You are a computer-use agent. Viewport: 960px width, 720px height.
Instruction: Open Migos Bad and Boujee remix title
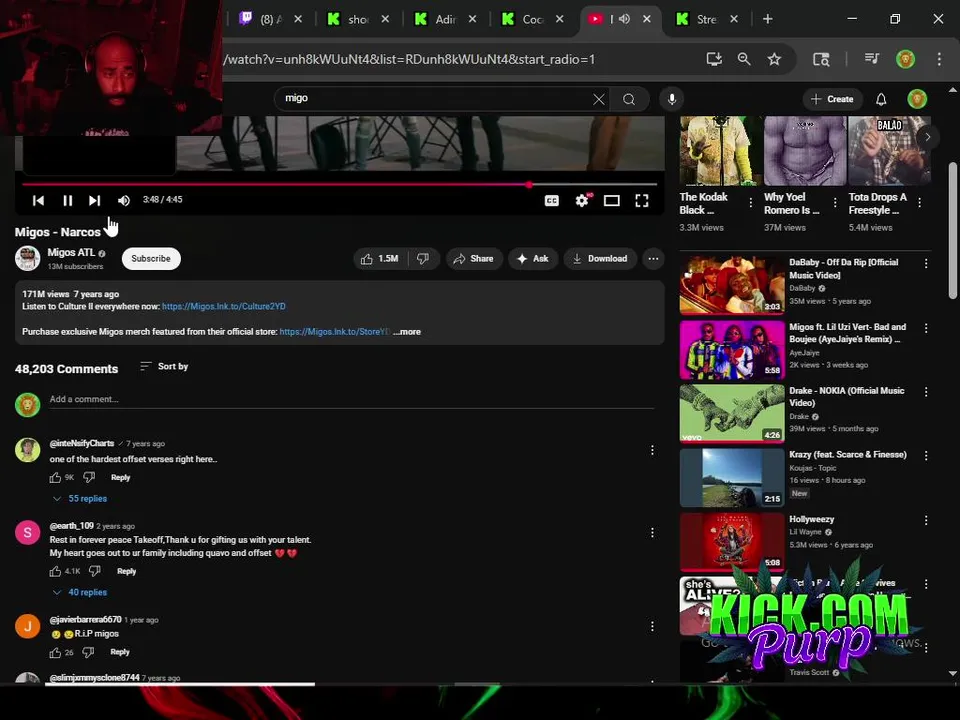(x=847, y=333)
